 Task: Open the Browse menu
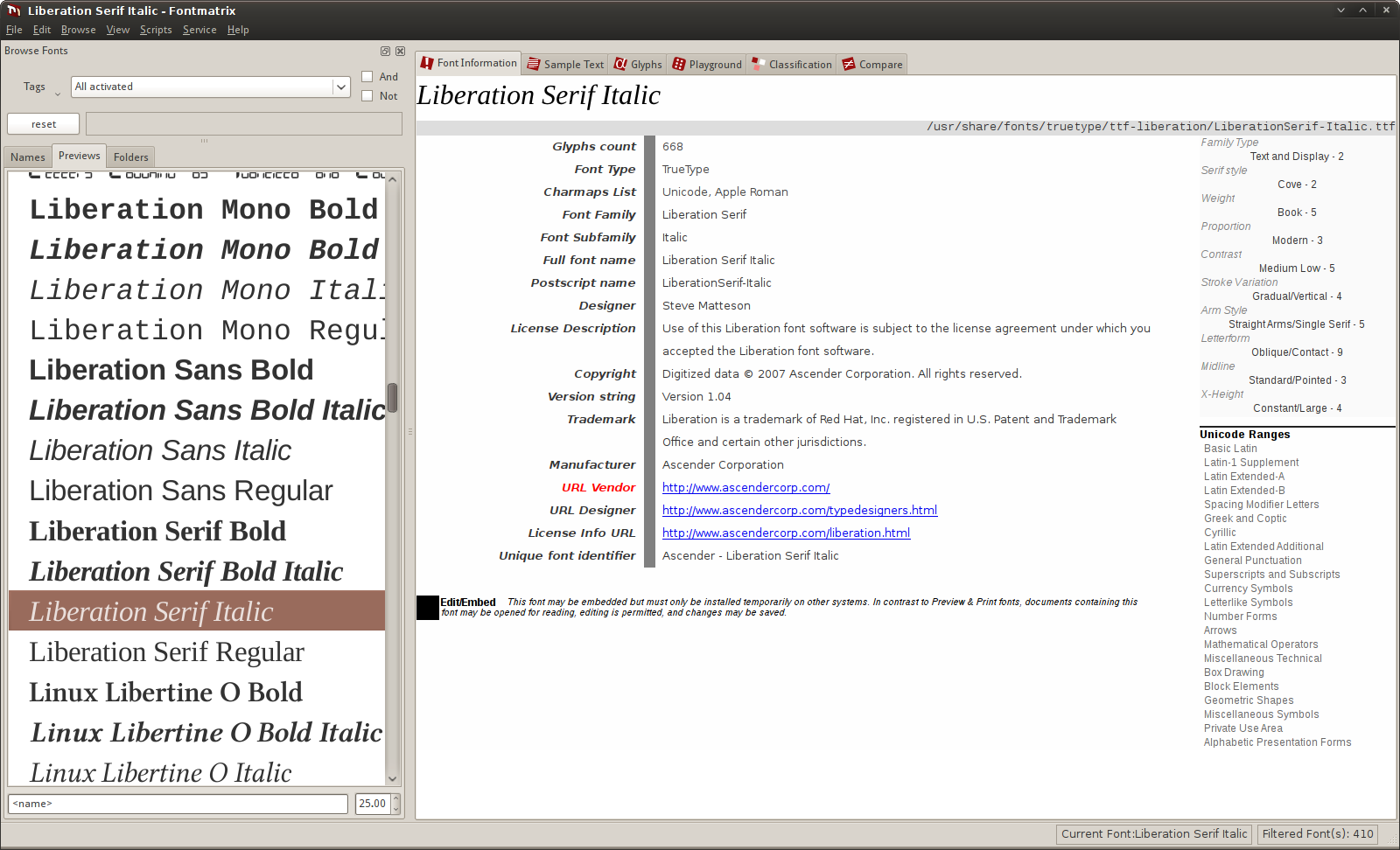[x=79, y=30]
